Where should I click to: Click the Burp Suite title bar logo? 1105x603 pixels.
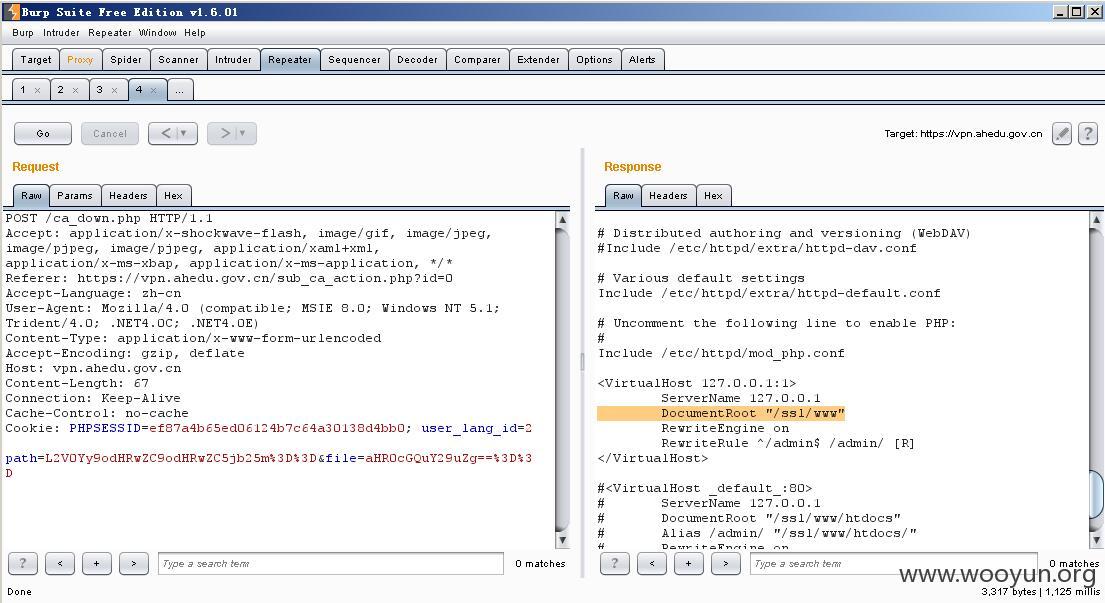pos(12,11)
